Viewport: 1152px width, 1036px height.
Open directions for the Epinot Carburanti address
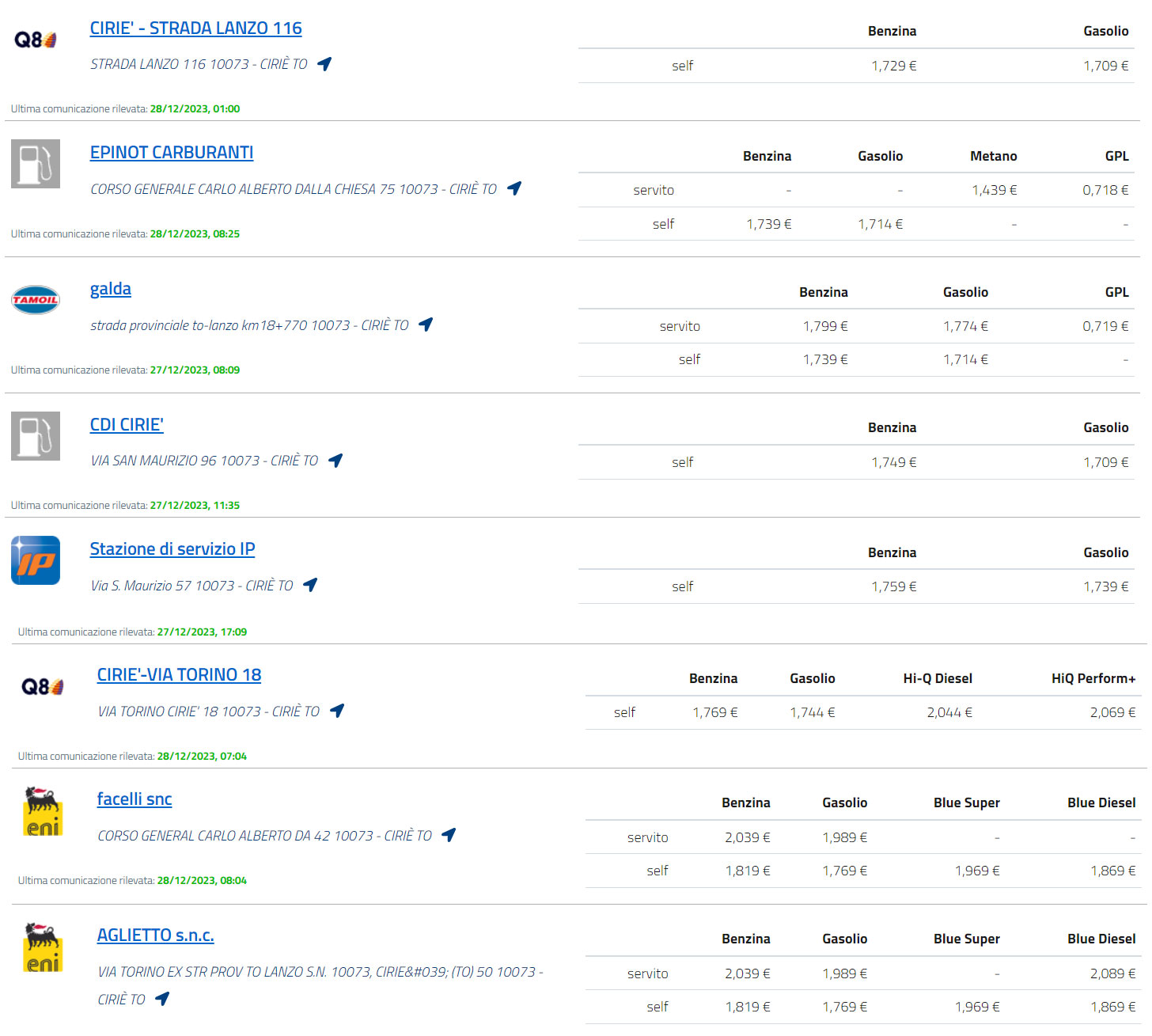pos(514,188)
